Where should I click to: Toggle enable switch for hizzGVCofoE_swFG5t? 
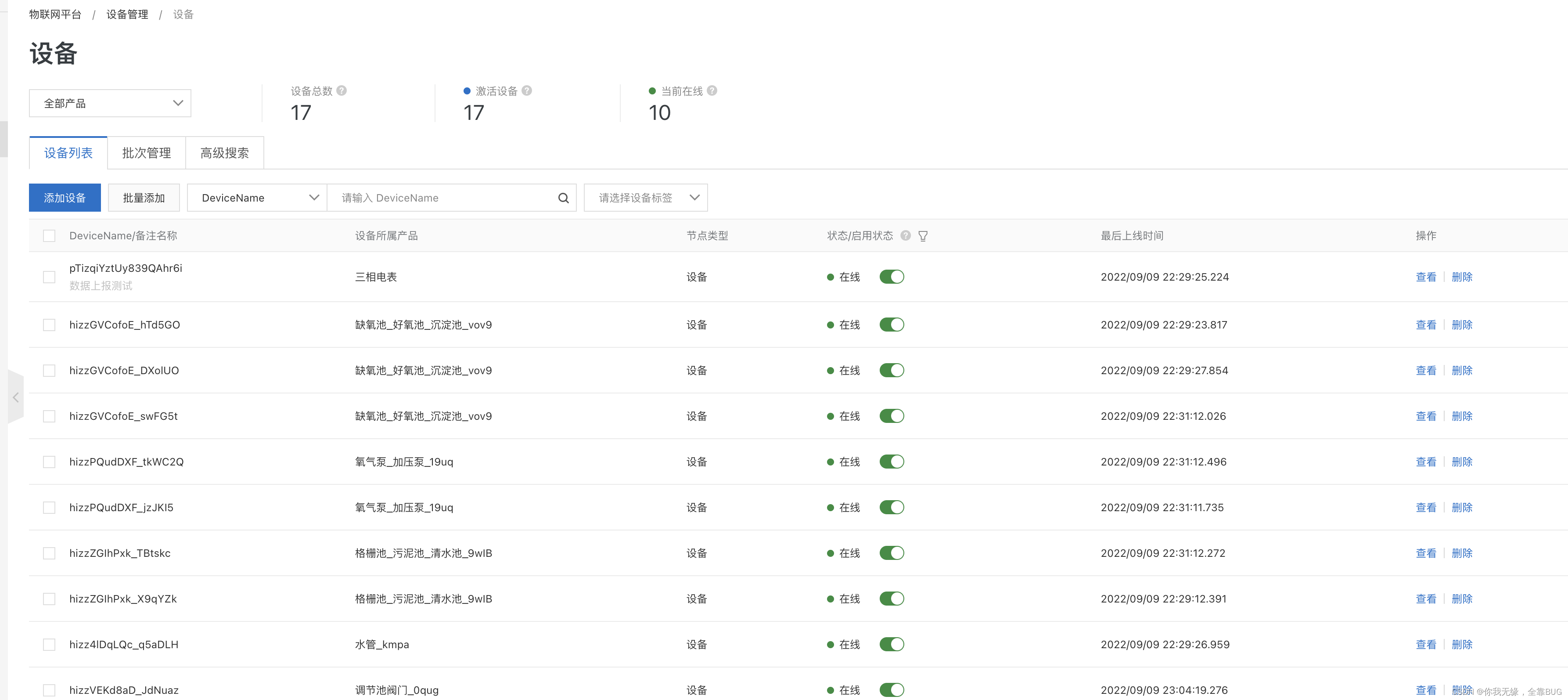click(x=892, y=416)
